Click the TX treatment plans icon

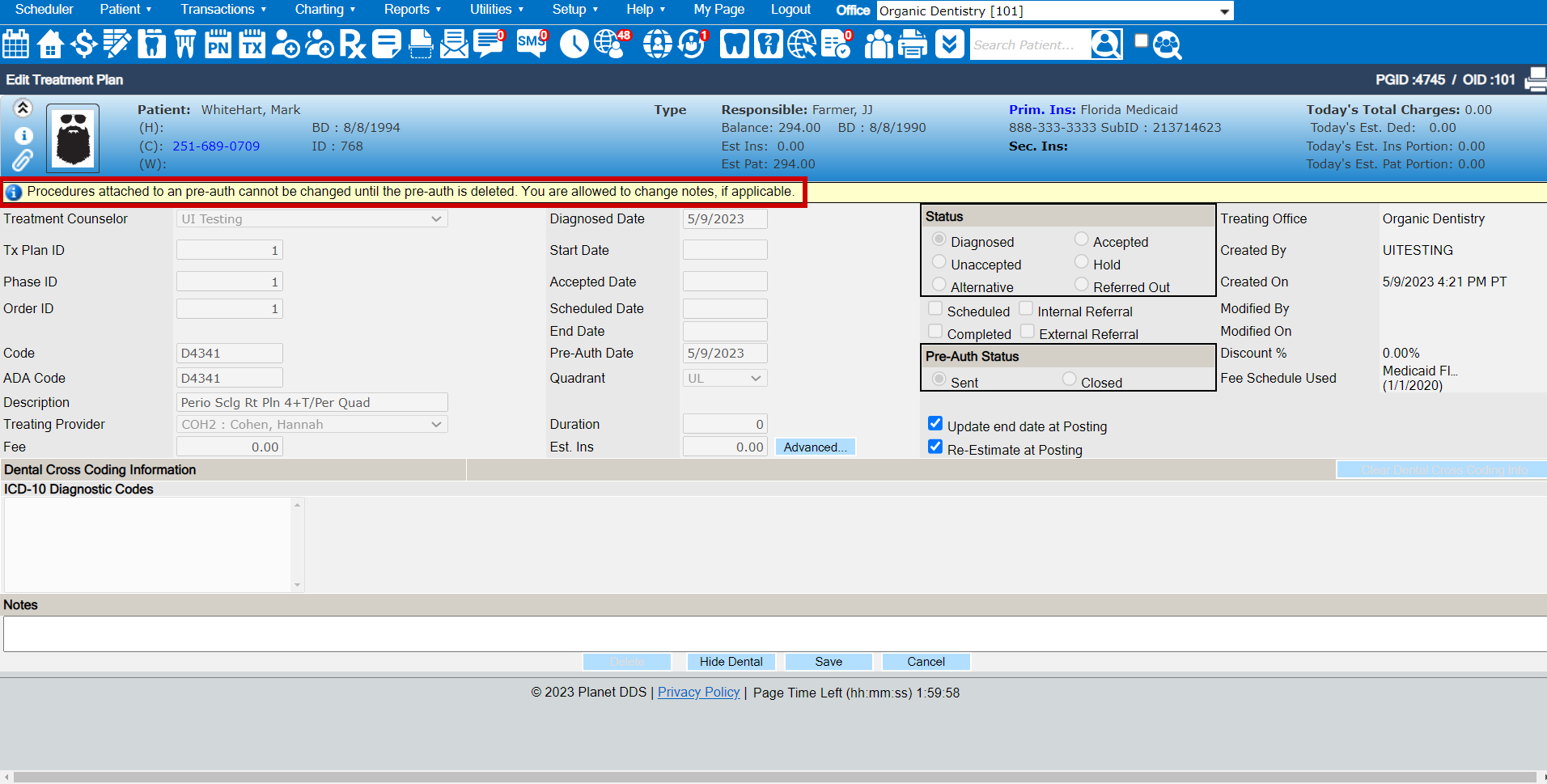(252, 44)
